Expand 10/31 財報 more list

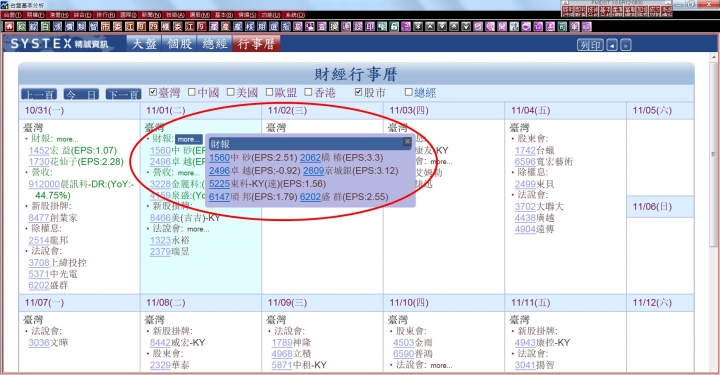[x=68, y=139]
